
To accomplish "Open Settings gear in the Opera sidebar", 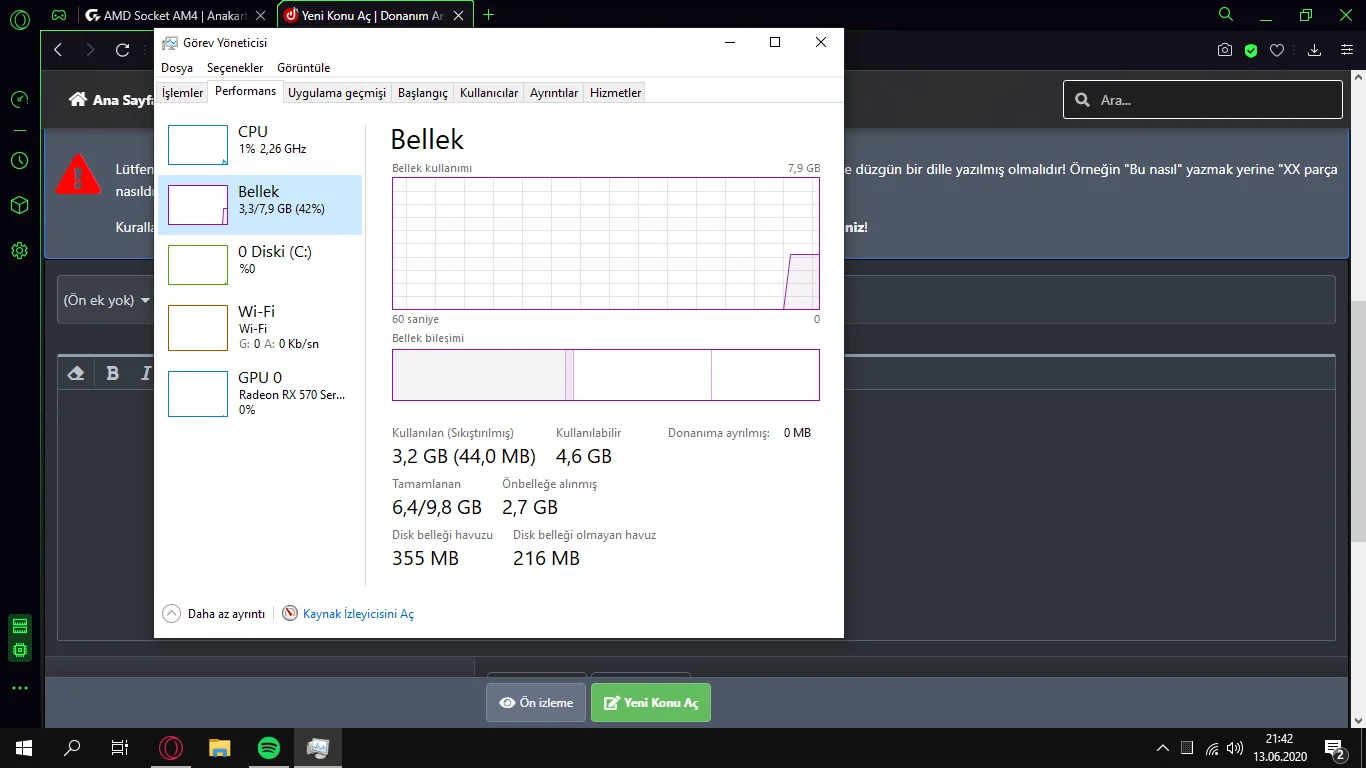I will (19, 250).
